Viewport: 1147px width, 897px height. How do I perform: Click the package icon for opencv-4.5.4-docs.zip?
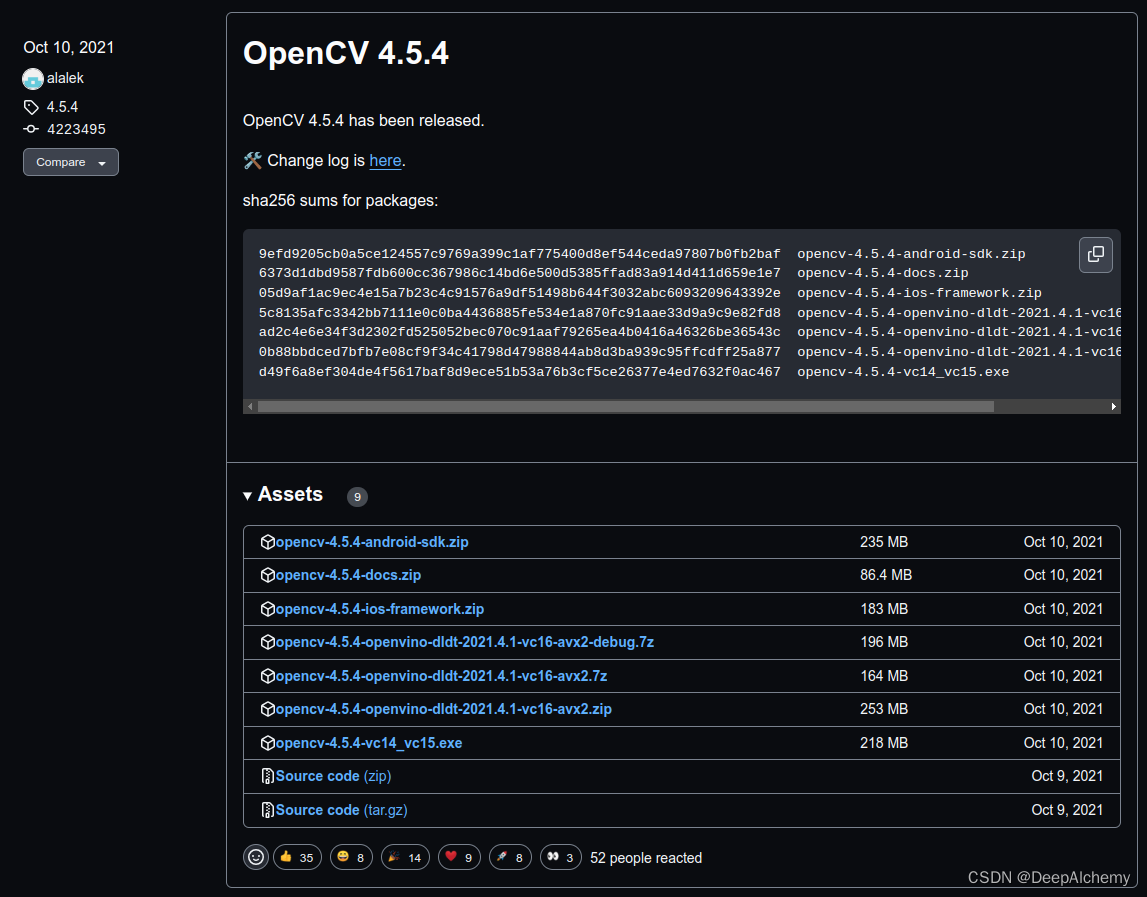[x=267, y=575]
